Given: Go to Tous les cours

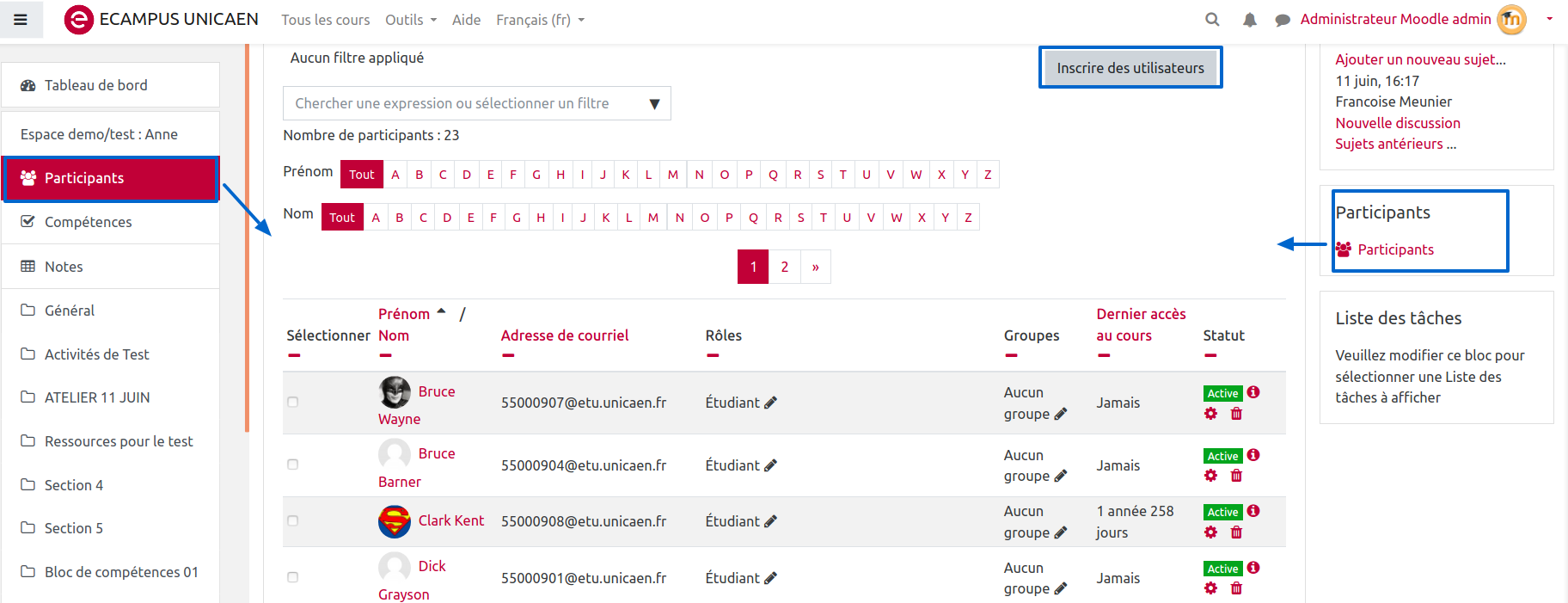Looking at the screenshot, I should click(325, 20).
